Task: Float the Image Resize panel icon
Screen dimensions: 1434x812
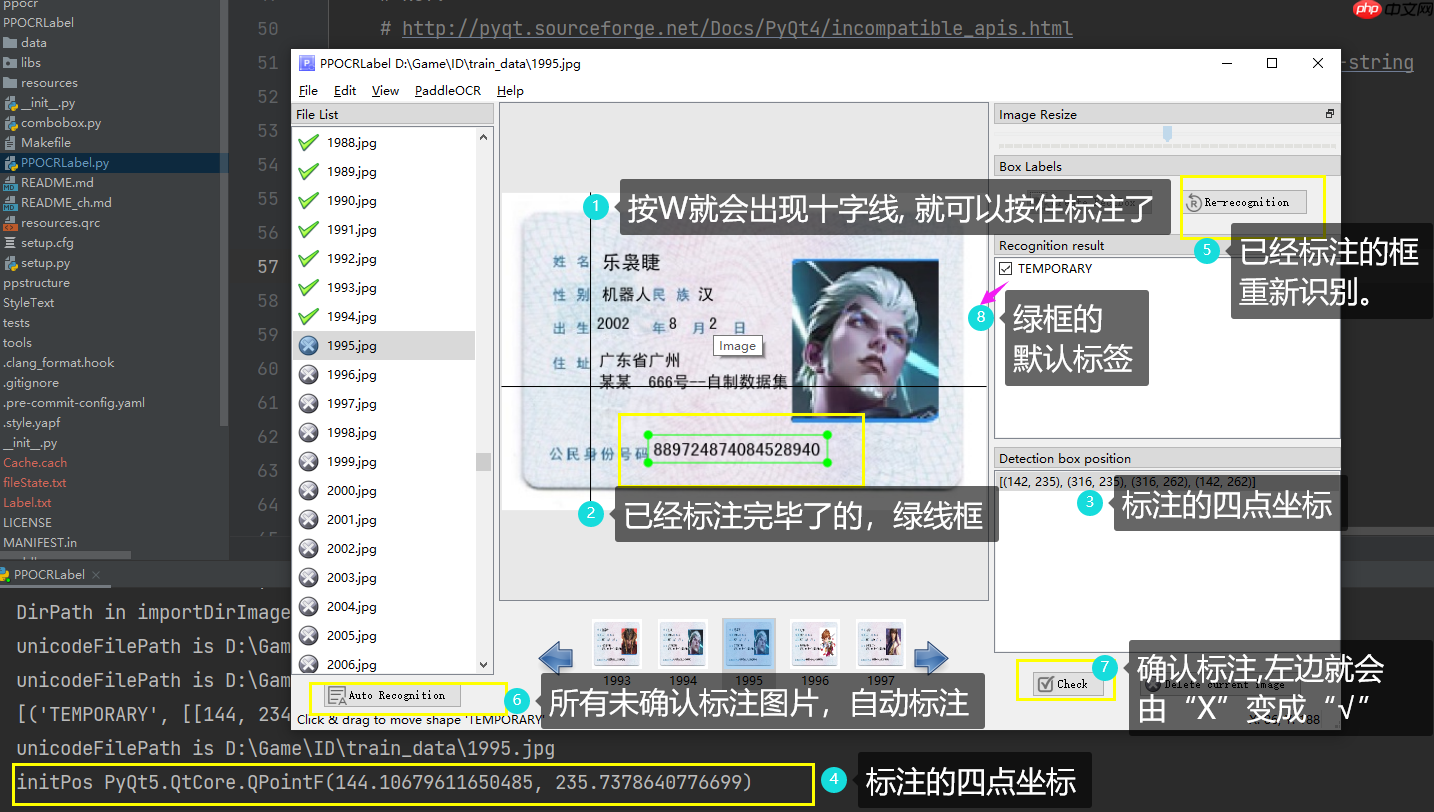Action: click(1330, 114)
